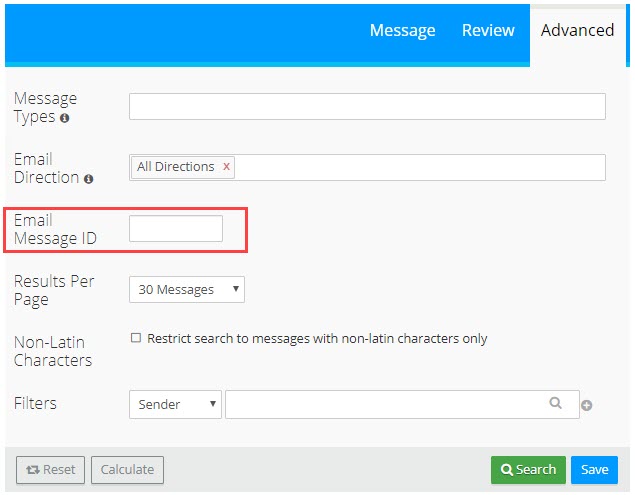The image size is (635, 495).
Task: Select the Advanced tab
Action: [577, 30]
